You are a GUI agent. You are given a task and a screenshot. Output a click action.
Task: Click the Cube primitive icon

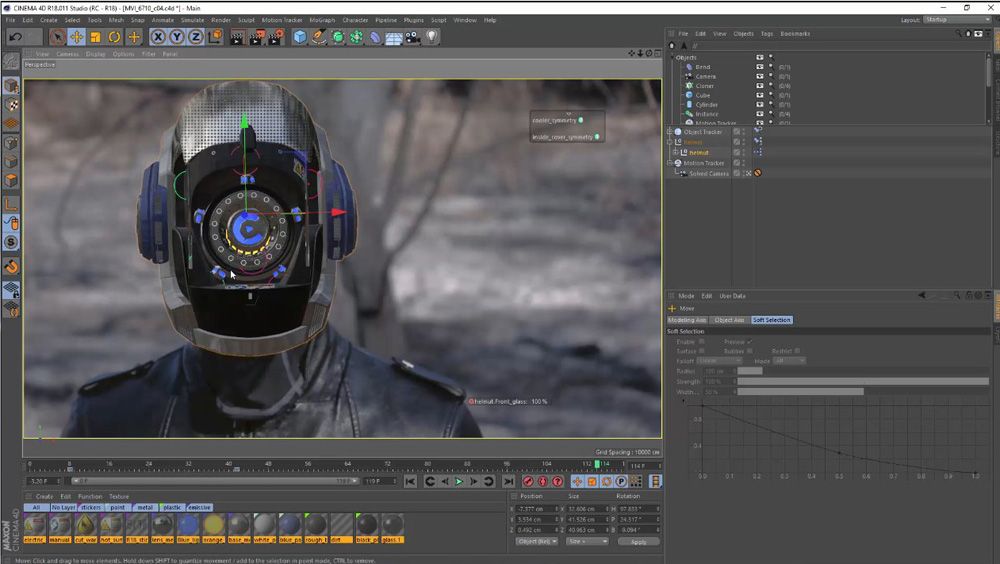pos(300,37)
